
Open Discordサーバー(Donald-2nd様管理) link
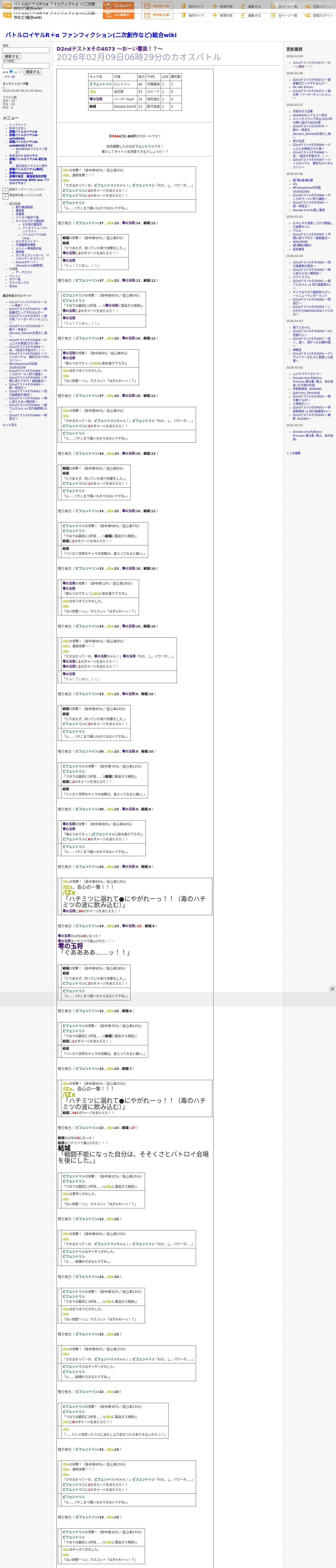[x=29, y=264]
